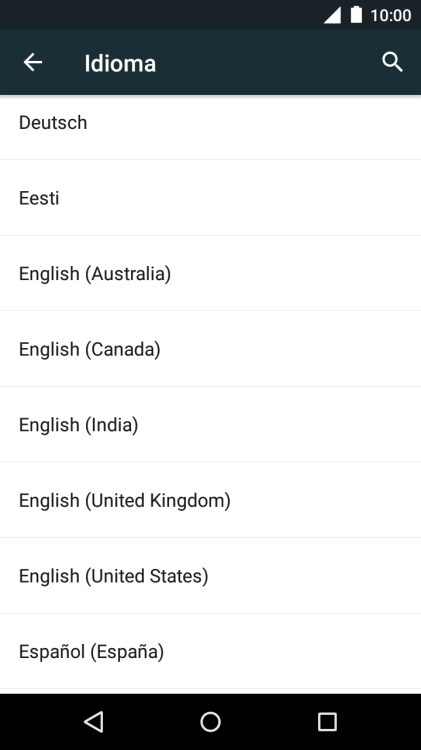This screenshot has height=750, width=421.
Task: Tap blank area of the English (Canada) row
Action: coord(287,349)
